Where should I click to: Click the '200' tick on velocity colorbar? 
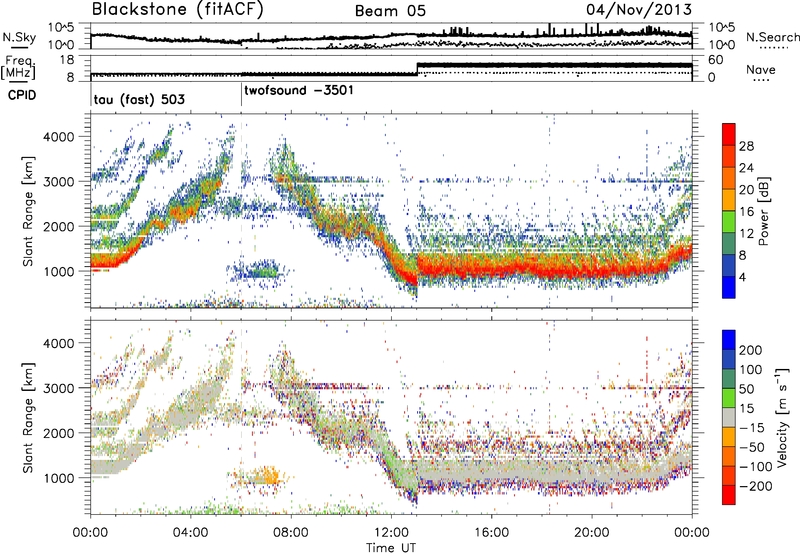tap(751, 350)
